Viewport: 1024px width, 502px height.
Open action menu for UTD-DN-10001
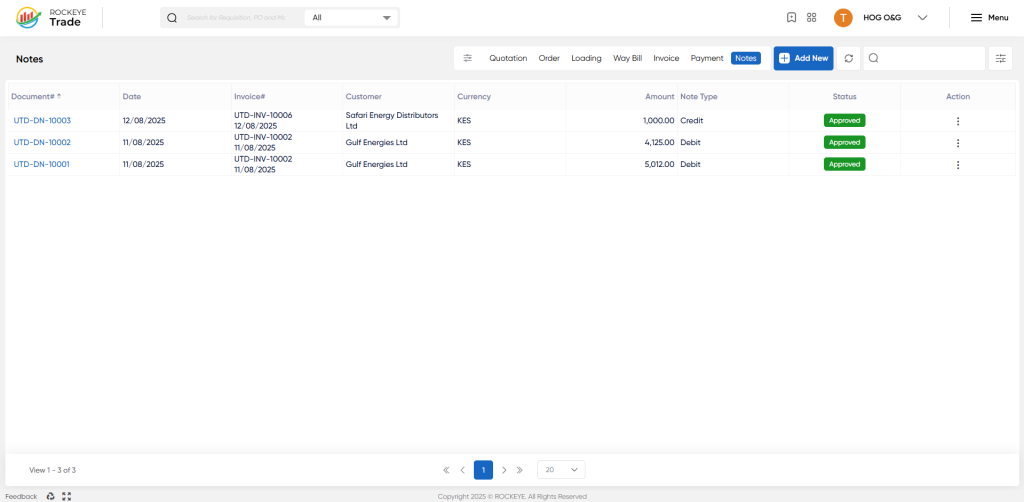pos(957,165)
